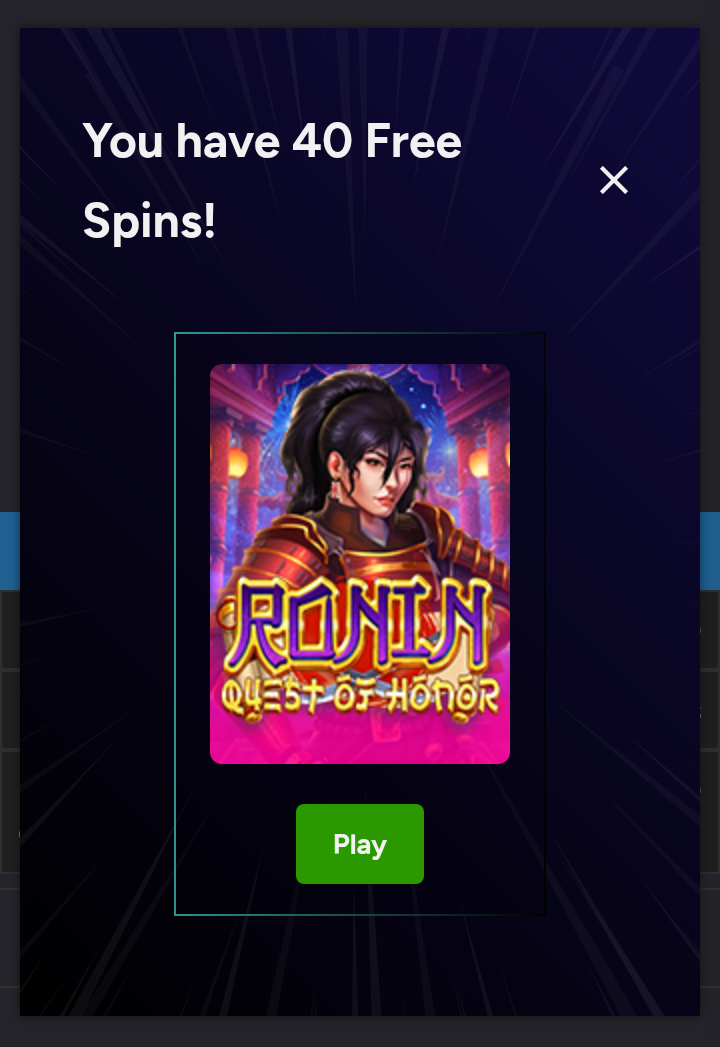Click the word Spins! in the heading
Screen dimensions: 720x1047
[x=149, y=221]
